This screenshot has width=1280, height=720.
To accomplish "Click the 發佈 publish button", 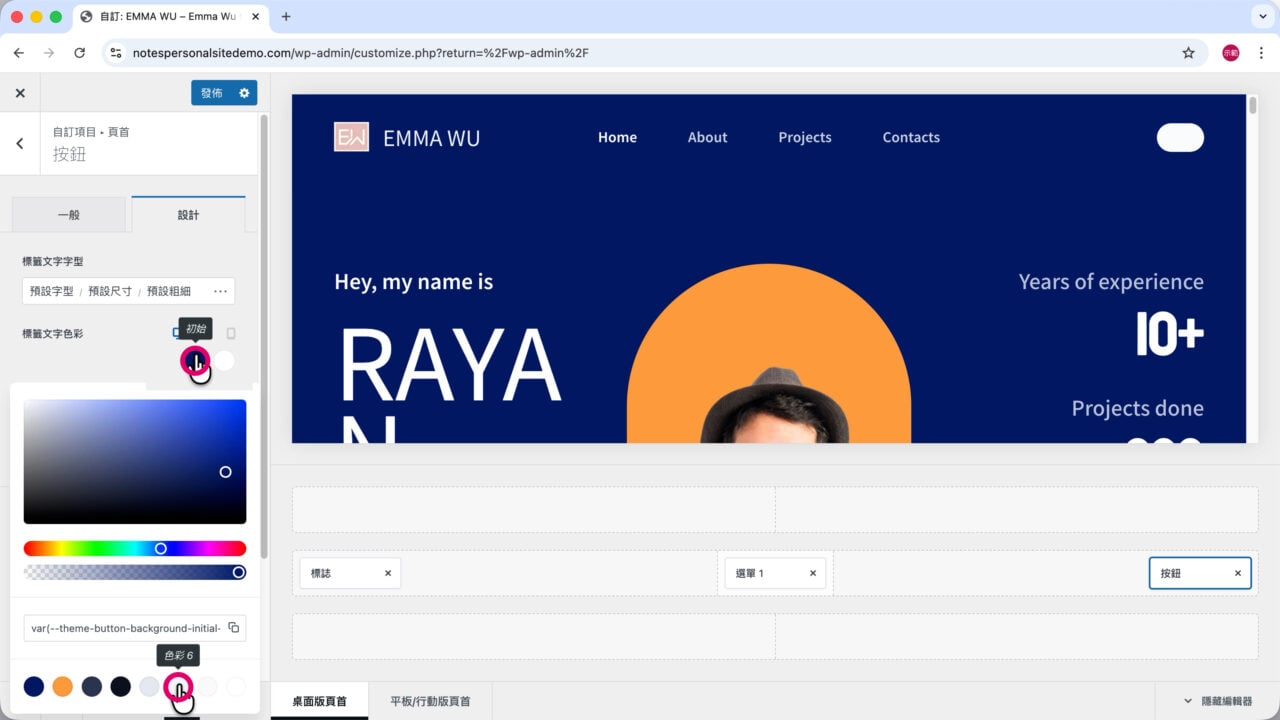I will tap(211, 93).
